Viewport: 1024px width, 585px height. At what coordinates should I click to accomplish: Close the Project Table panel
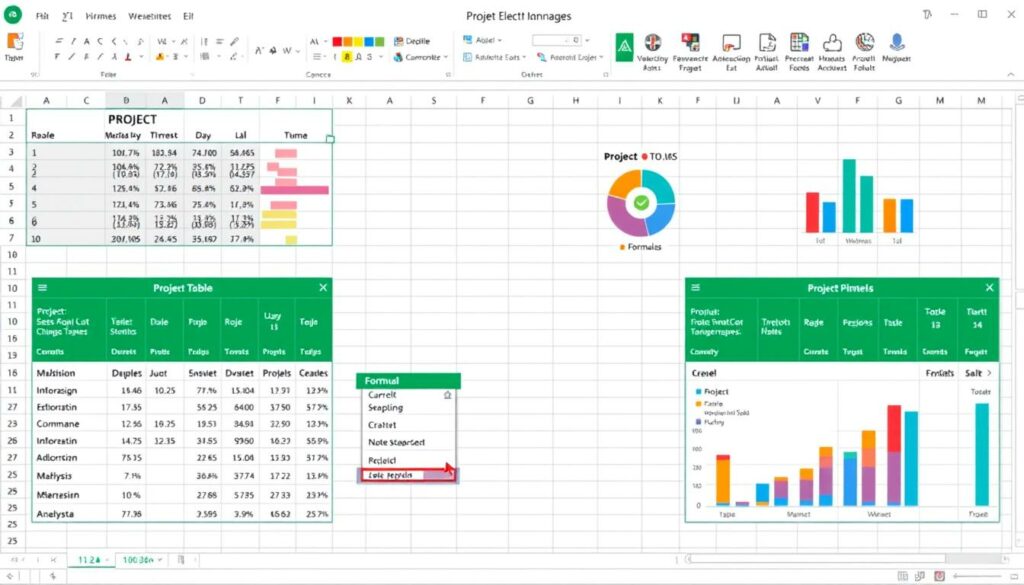[x=322, y=288]
